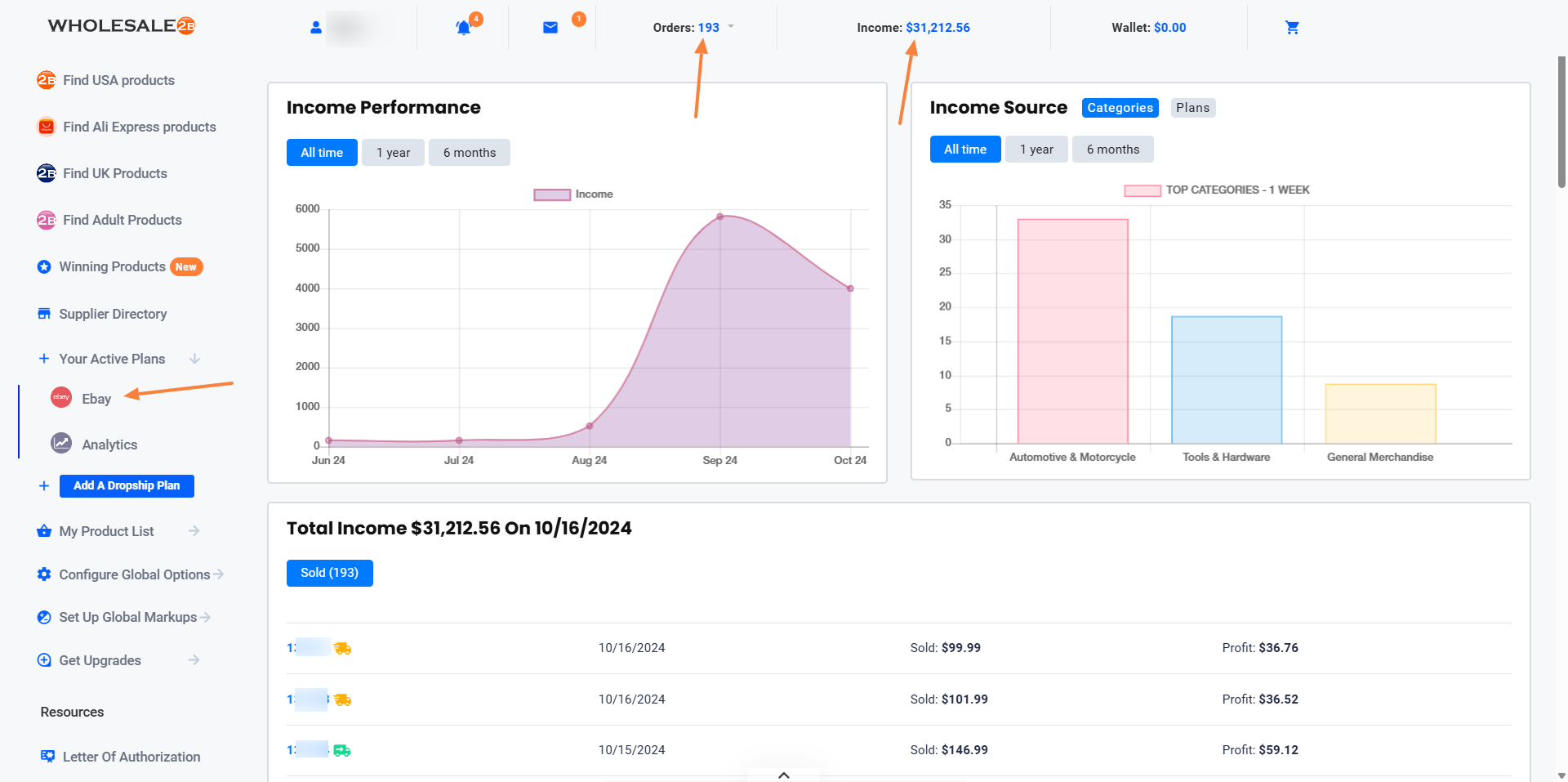Select Winning Products
1568x782 pixels.
[112, 266]
